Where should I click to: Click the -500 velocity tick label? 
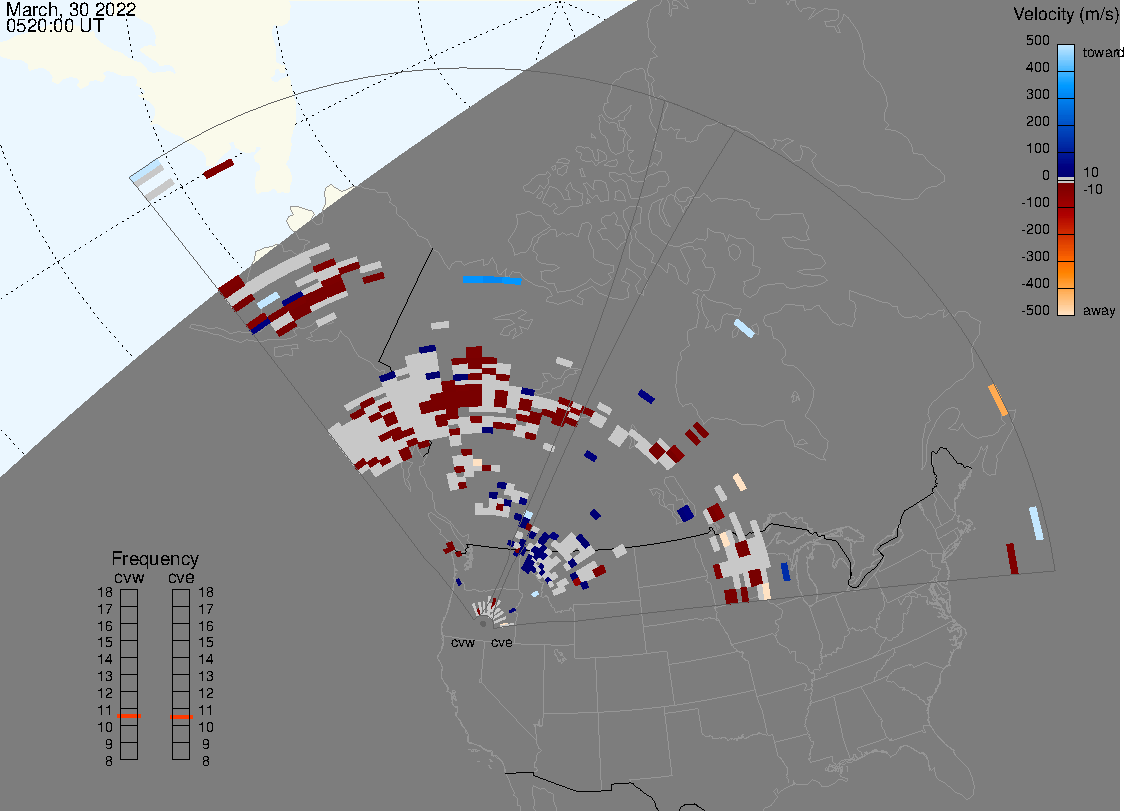point(1035,310)
